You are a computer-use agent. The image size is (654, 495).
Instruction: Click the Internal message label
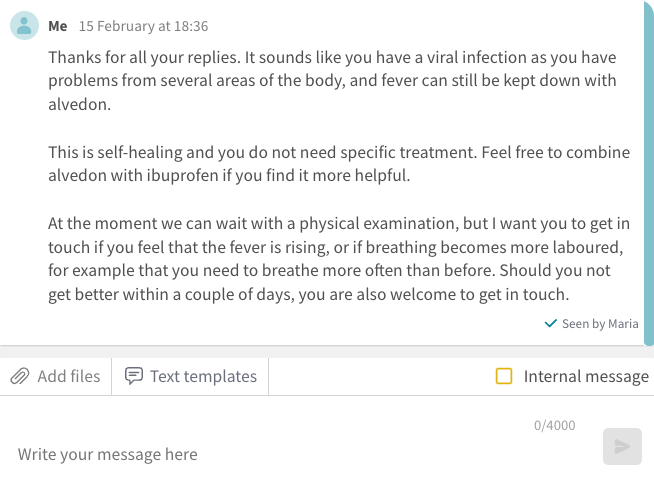586,376
